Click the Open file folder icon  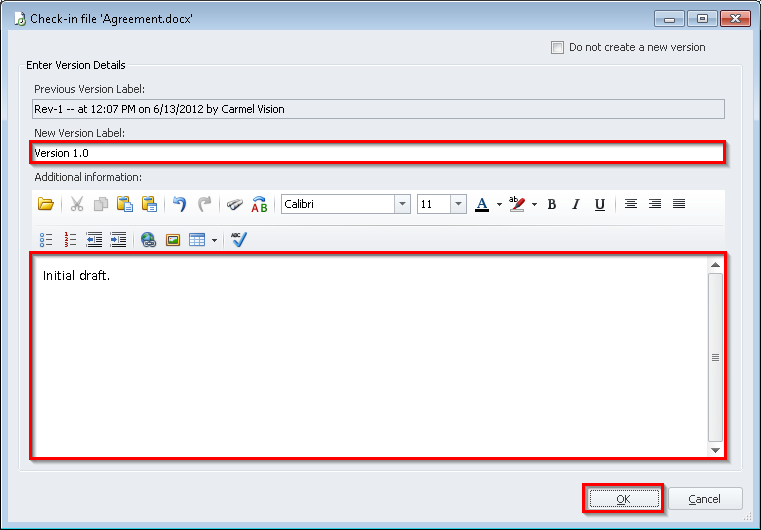(46, 204)
